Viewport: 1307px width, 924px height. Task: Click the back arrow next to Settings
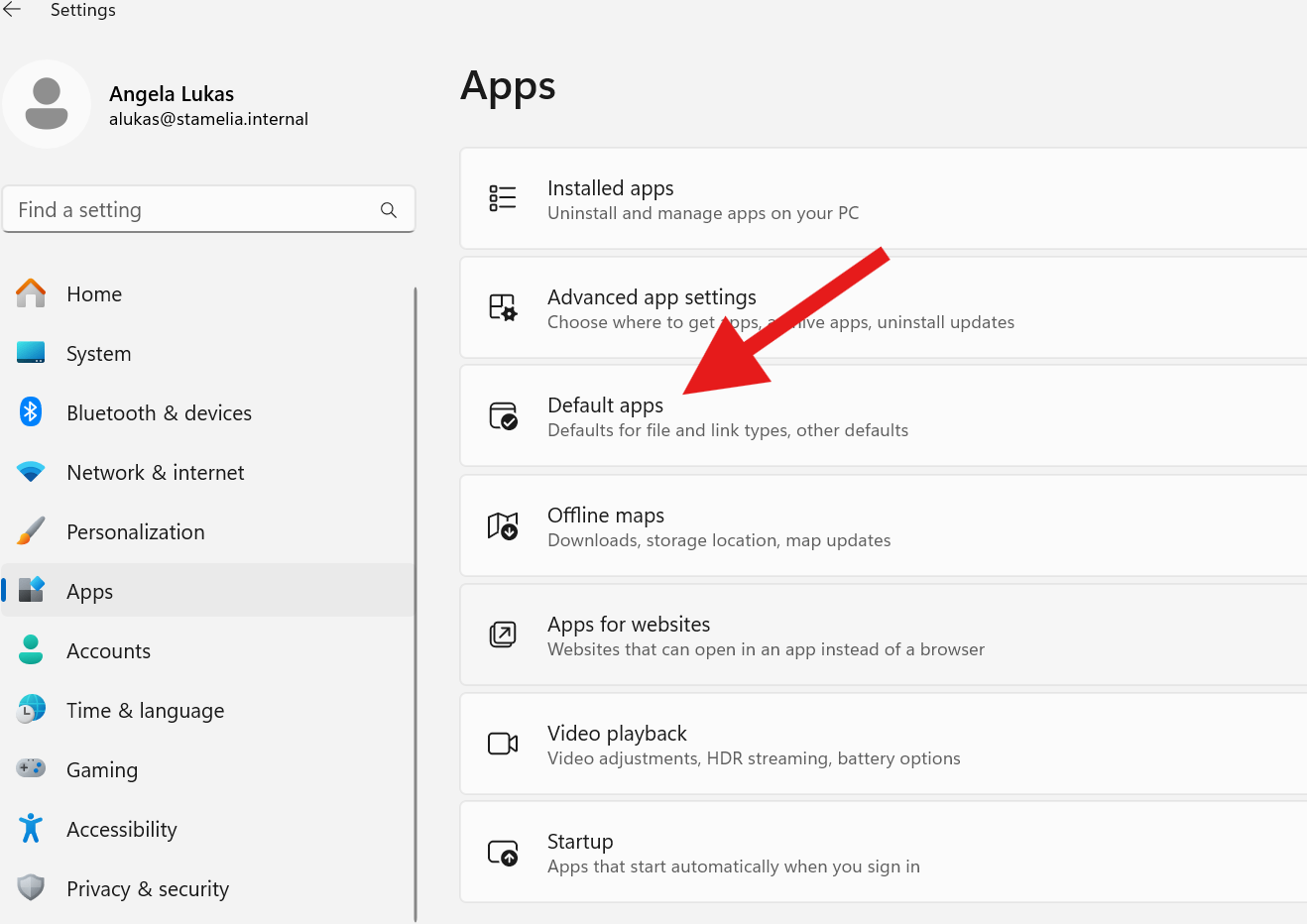(12, 9)
